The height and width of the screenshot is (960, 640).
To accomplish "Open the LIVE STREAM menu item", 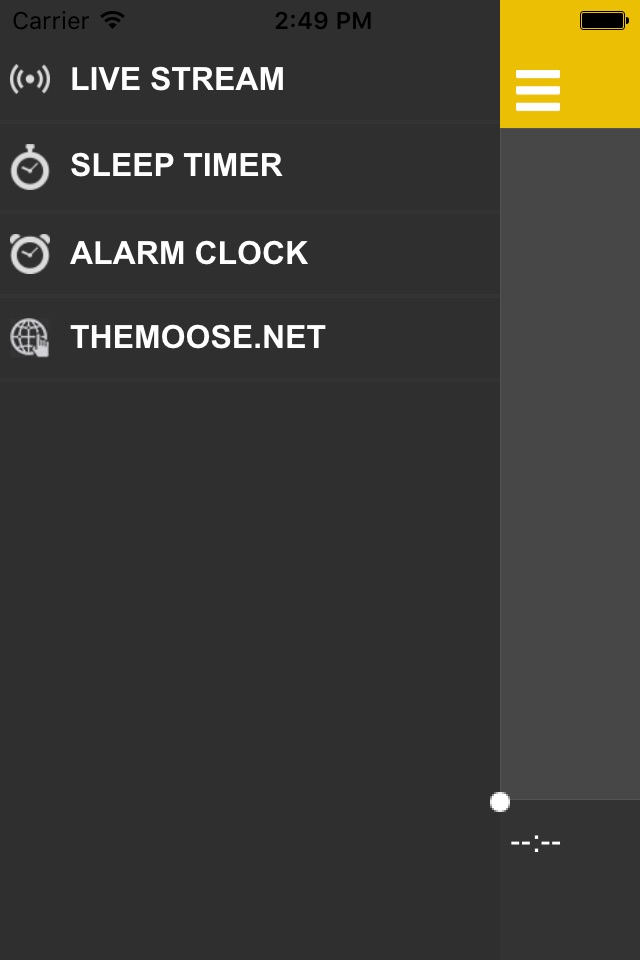I will coord(177,79).
